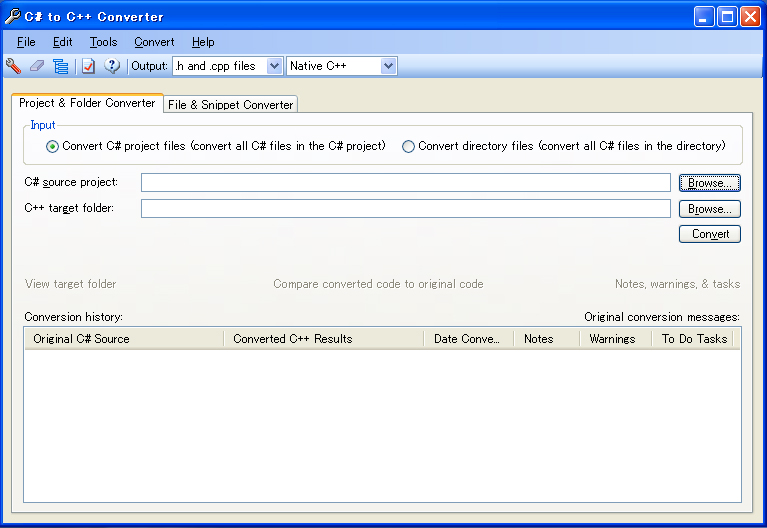Click the To Do Tasks column header

pyautogui.click(x=692, y=339)
